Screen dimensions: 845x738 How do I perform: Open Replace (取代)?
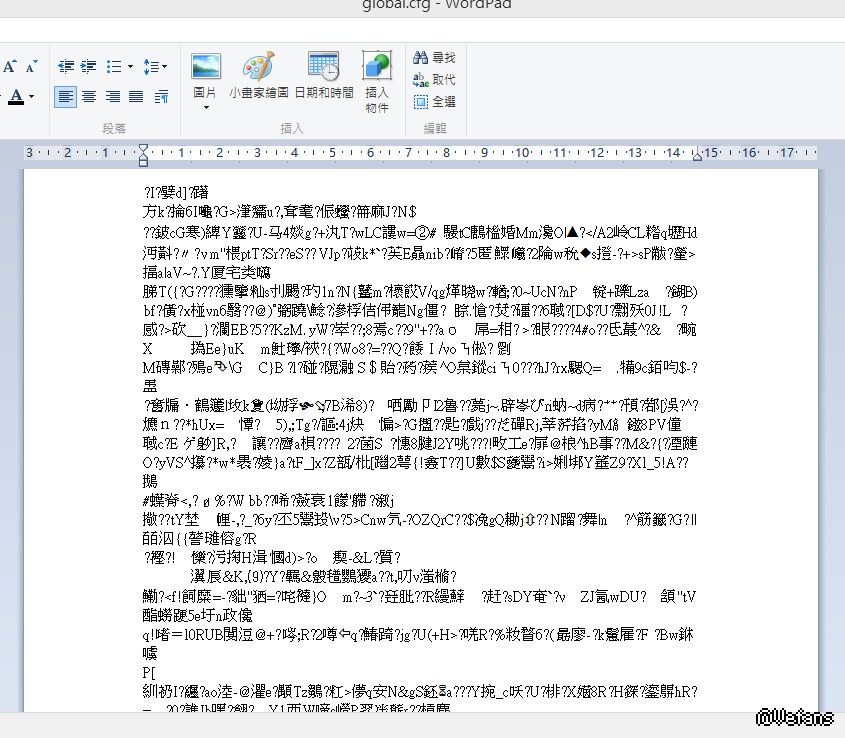tap(434, 80)
